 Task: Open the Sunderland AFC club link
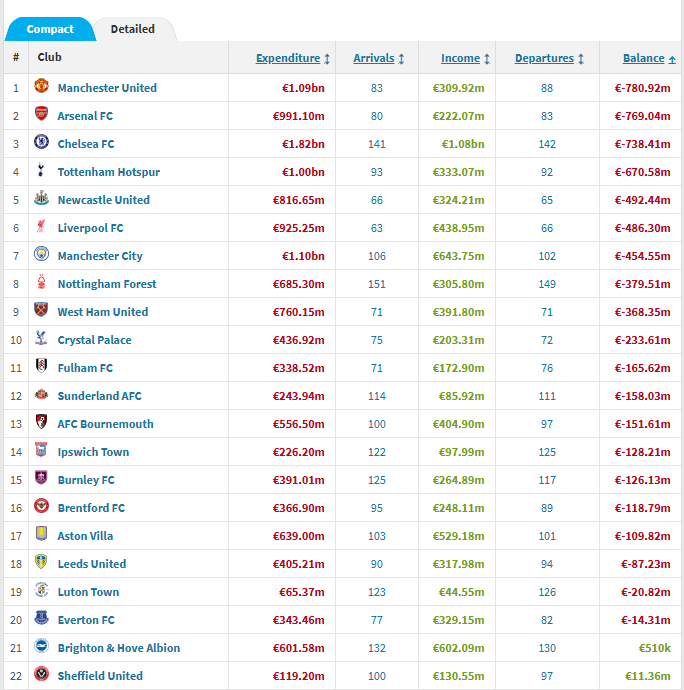coord(99,396)
